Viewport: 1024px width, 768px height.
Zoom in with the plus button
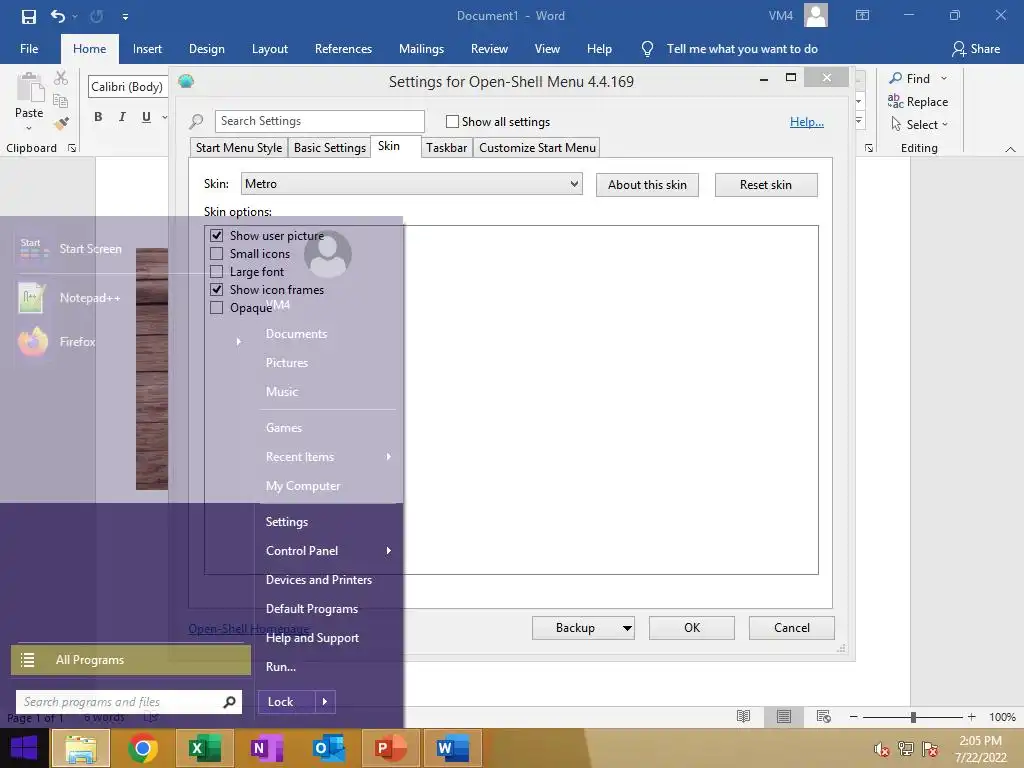pos(972,717)
